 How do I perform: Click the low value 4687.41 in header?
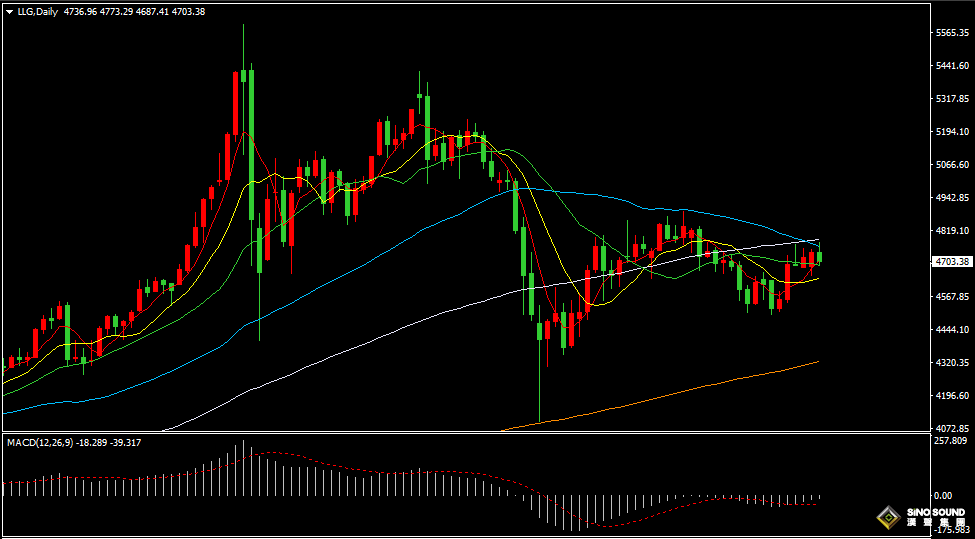coord(153,11)
